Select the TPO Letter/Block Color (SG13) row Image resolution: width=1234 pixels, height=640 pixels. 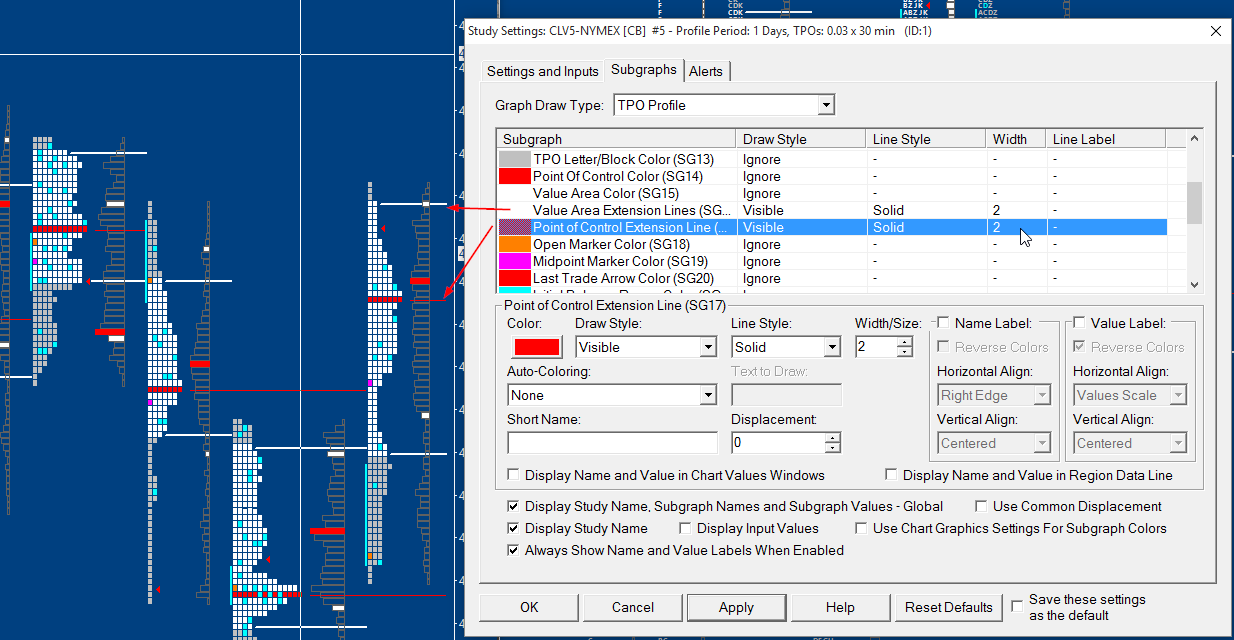[x=831, y=159]
